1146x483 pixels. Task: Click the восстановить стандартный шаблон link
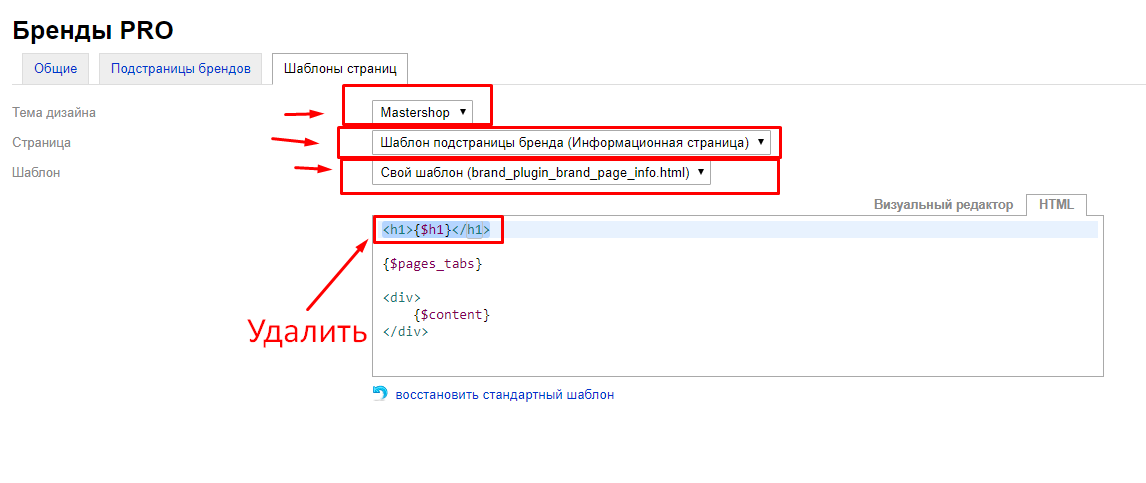pos(504,394)
